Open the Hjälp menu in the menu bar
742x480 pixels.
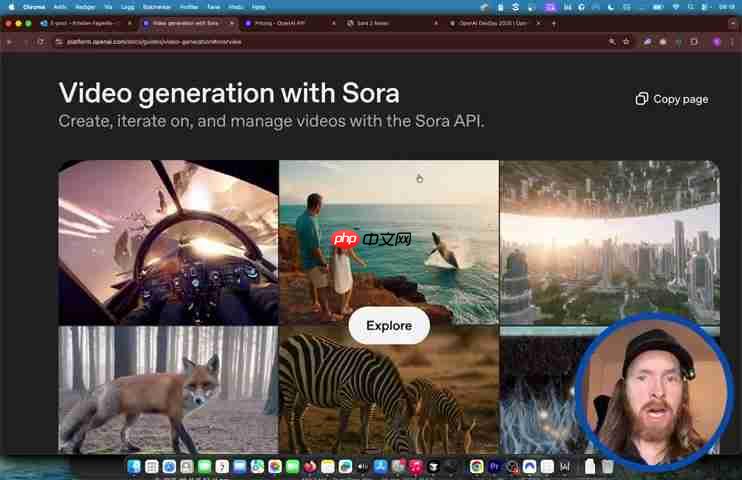pyautogui.click(x=258, y=7)
